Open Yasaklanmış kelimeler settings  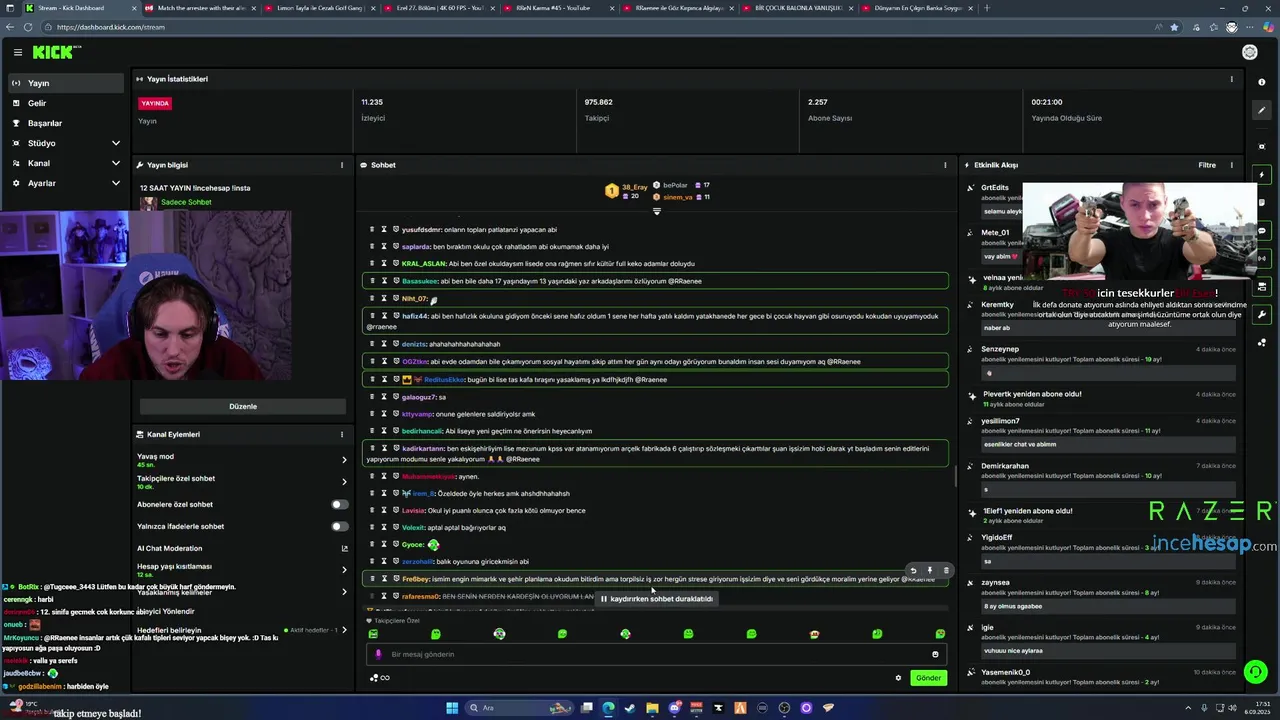pyautogui.click(x=243, y=592)
